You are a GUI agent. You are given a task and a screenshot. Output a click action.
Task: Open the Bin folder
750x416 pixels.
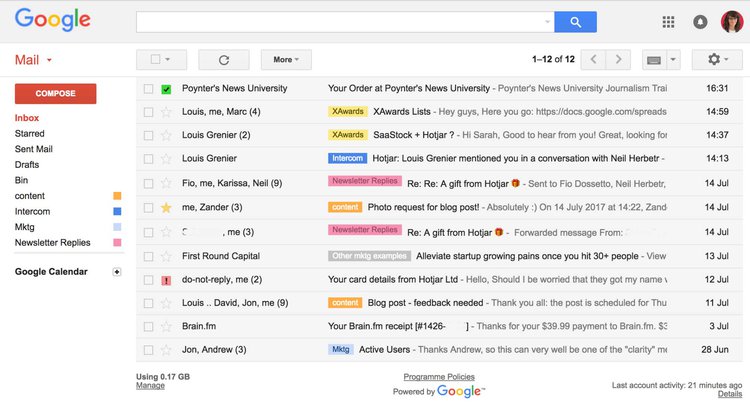pyautogui.click(x=21, y=180)
